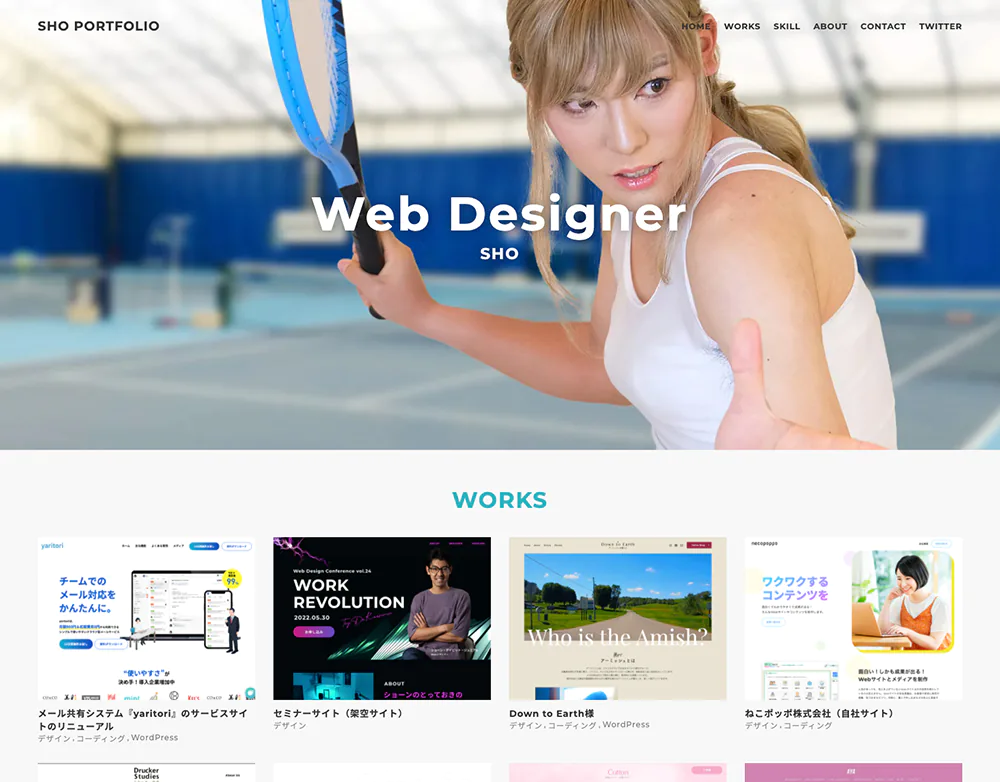Screen dimensions: 1000x782
Task: Click the SHO PORTFOLIO site logo
Action: click(x=98, y=26)
